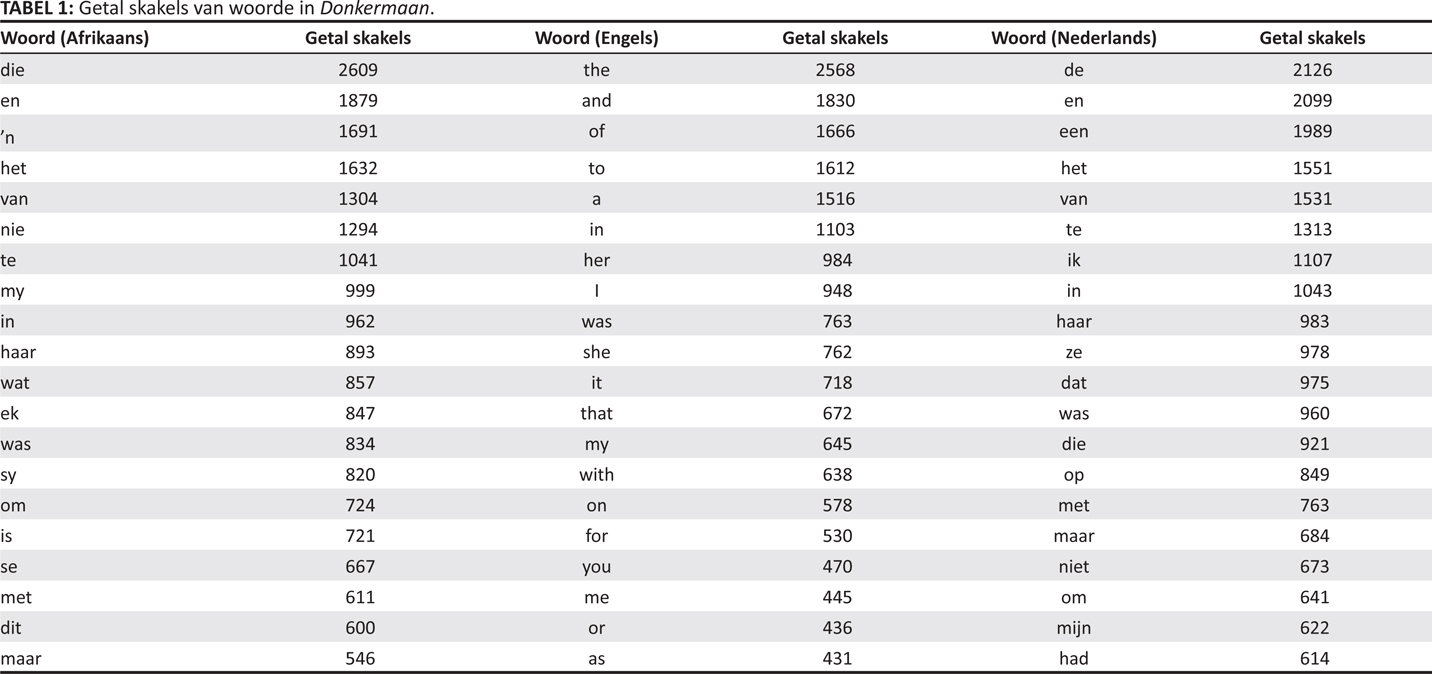Click the English word 'the'

coord(596,70)
